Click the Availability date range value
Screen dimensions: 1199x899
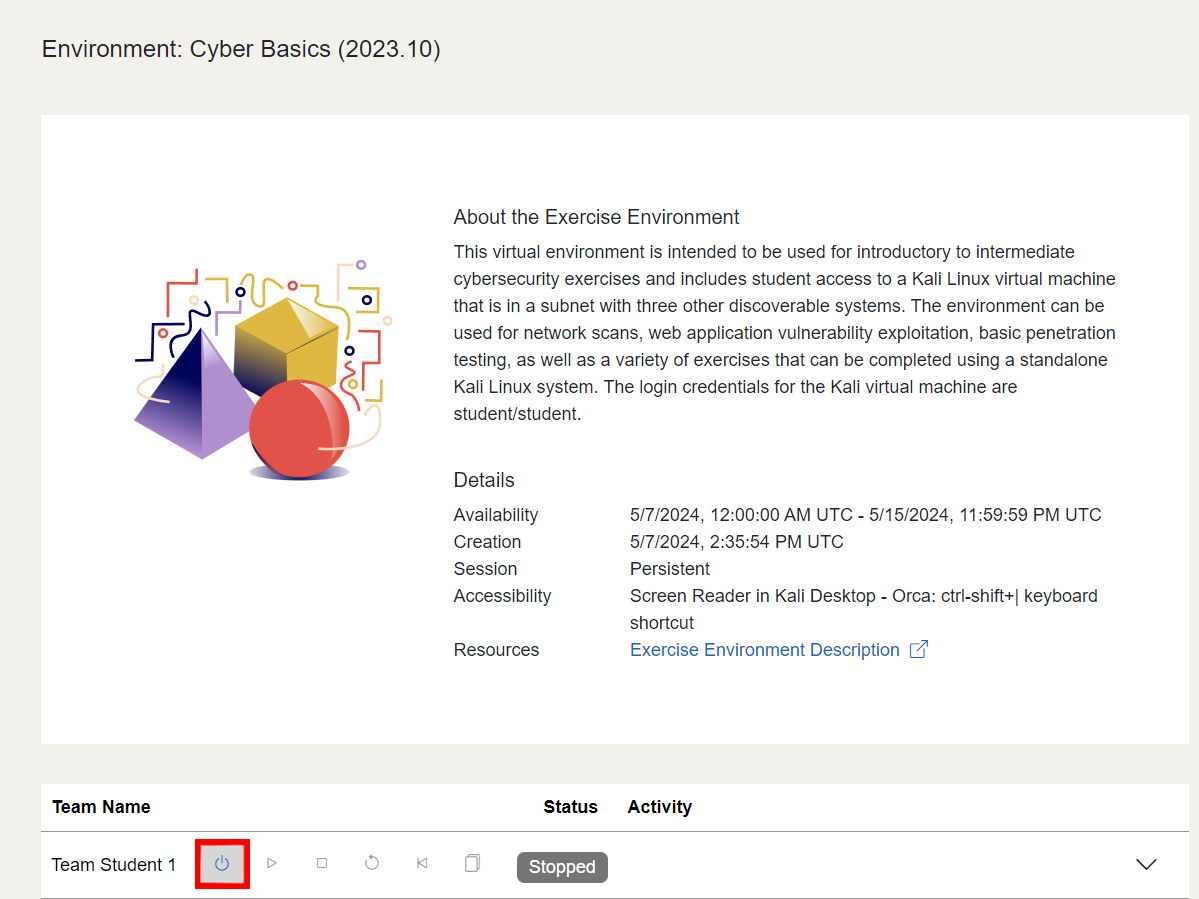pyautogui.click(x=866, y=514)
